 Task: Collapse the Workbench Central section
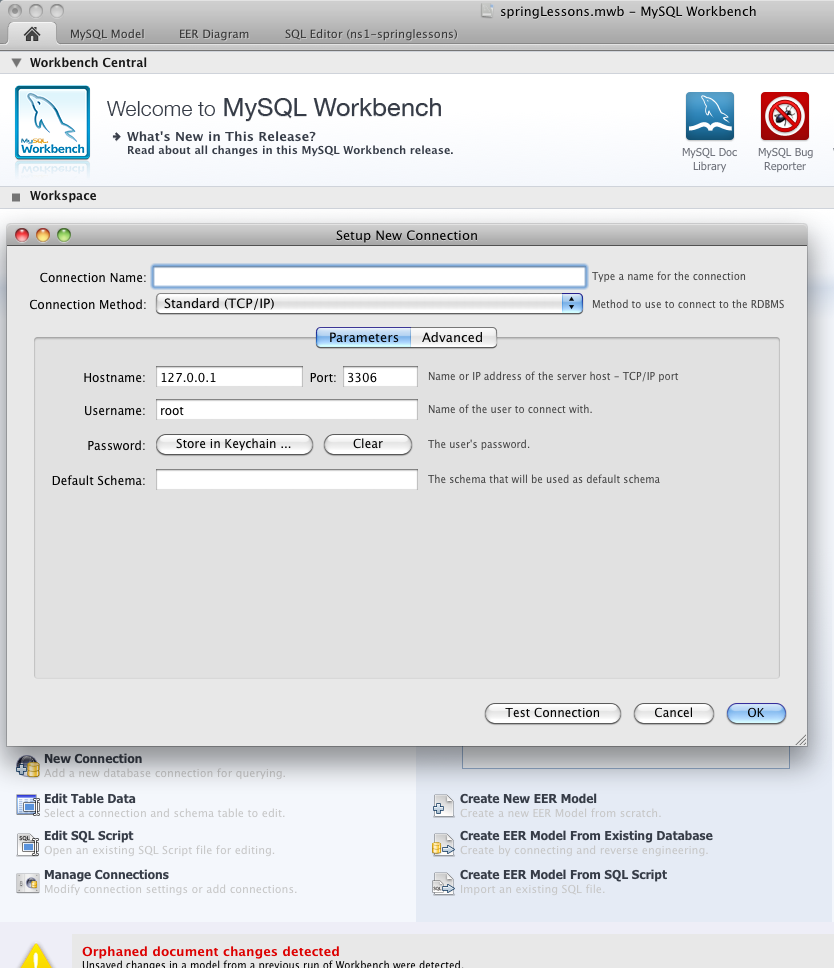pos(17,62)
